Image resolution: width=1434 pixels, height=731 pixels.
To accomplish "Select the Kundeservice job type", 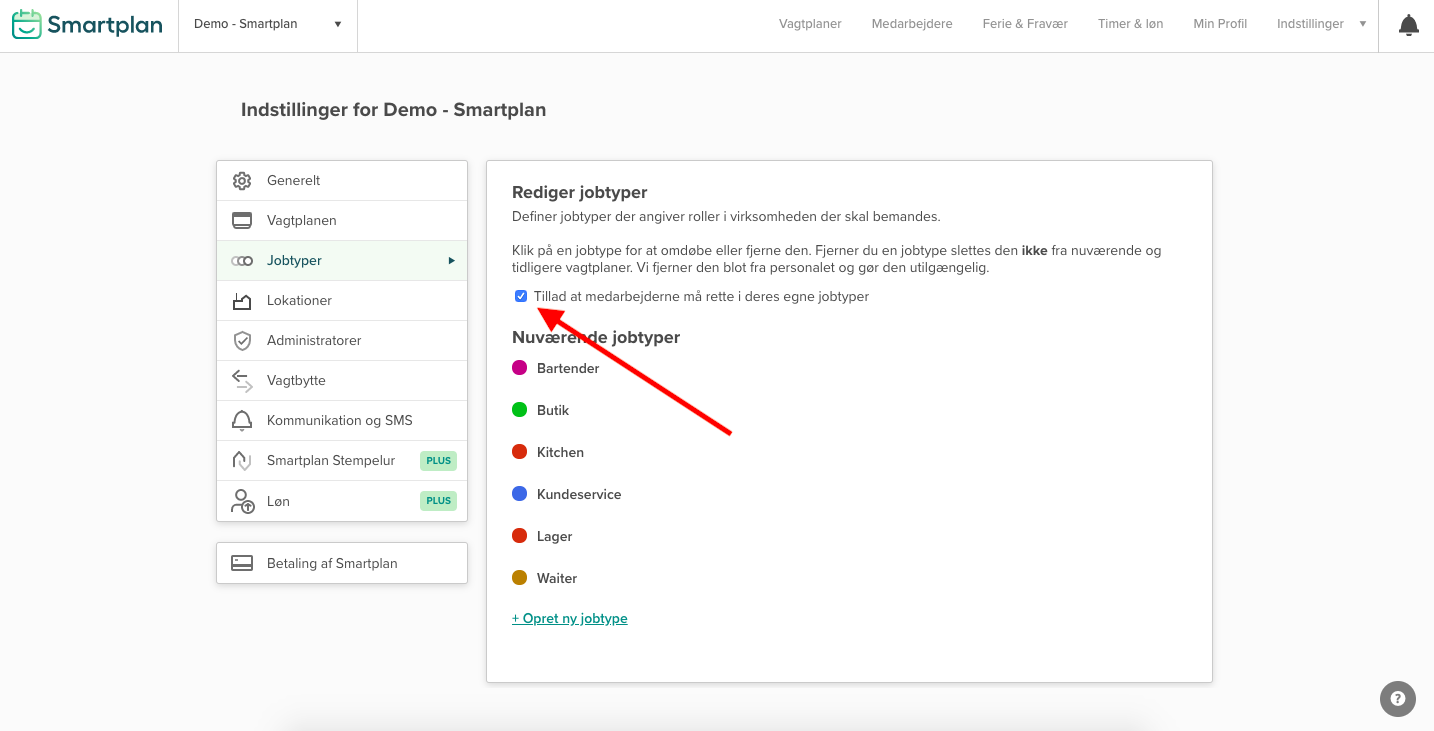I will [578, 494].
